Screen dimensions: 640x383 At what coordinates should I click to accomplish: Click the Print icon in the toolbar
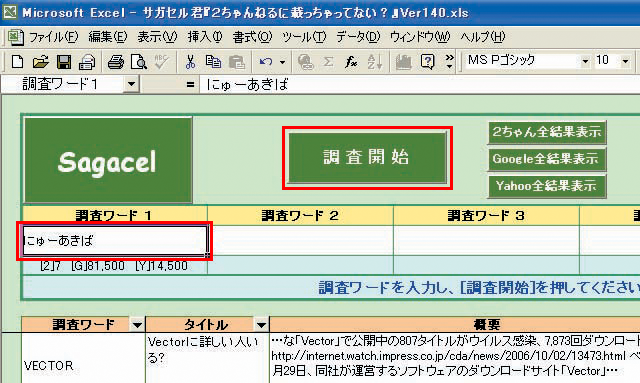116,62
